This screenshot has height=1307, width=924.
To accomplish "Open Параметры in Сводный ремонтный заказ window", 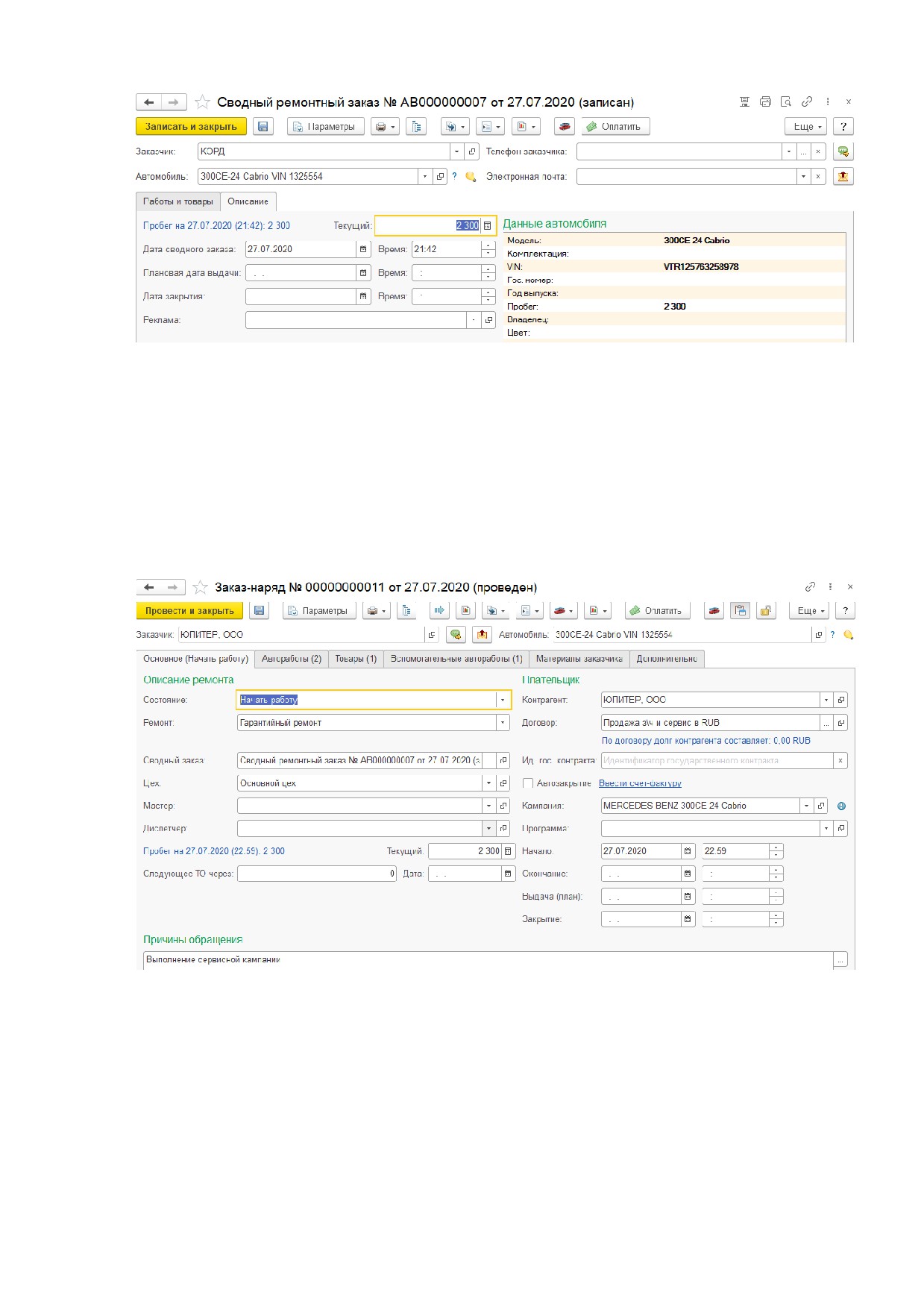I will (x=326, y=127).
